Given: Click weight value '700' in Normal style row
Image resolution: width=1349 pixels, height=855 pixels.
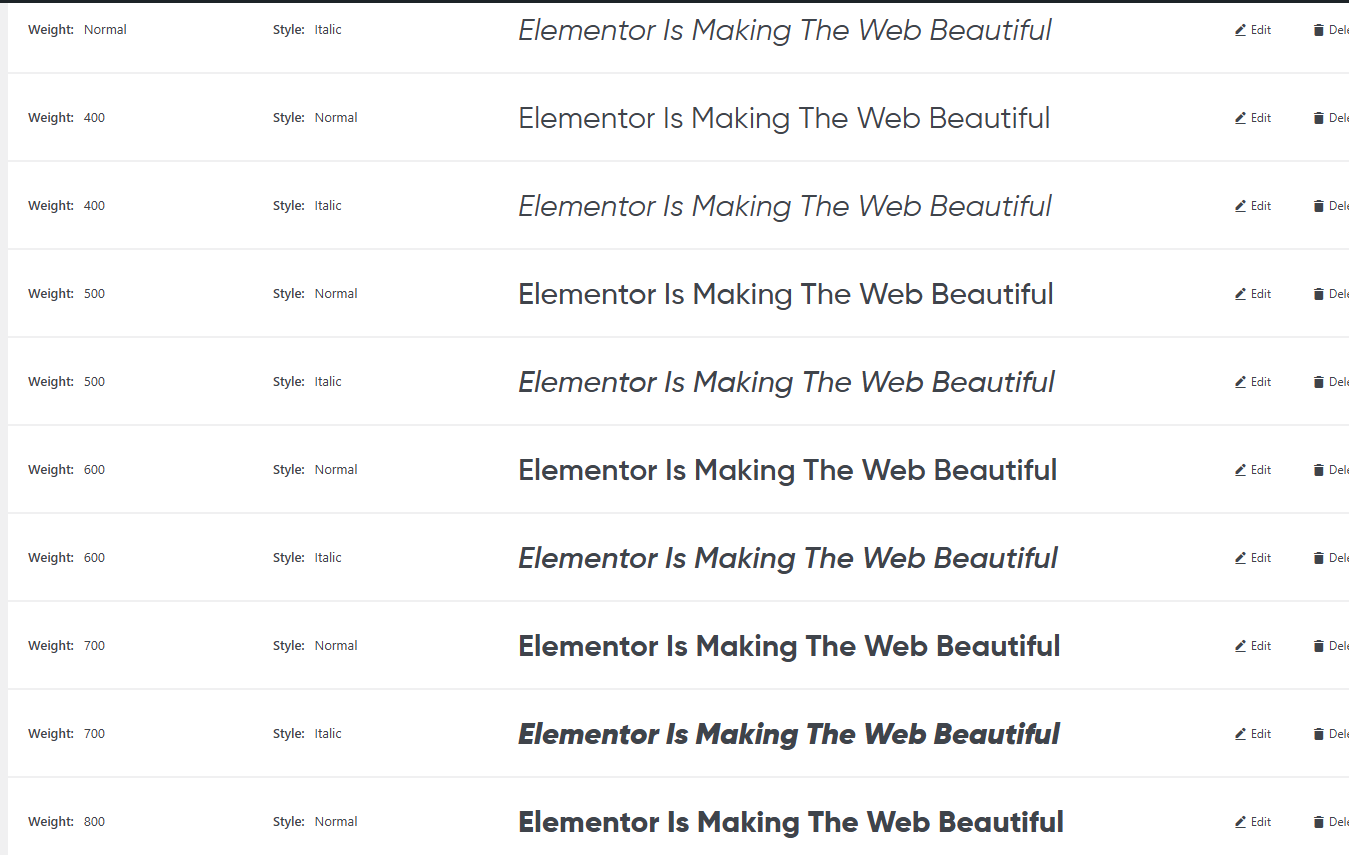Looking at the screenshot, I should coord(94,646).
